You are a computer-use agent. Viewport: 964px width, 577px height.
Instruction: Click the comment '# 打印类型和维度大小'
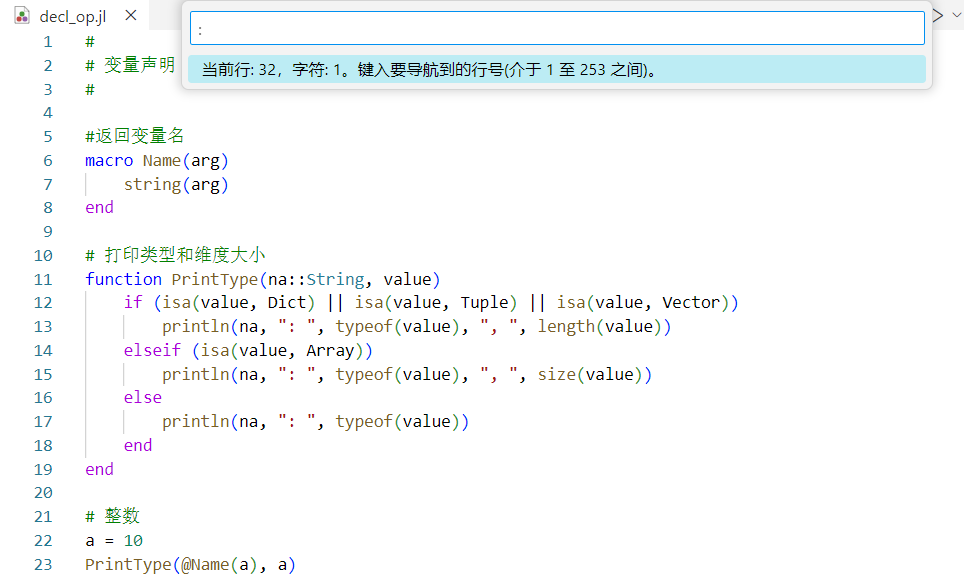[175, 255]
